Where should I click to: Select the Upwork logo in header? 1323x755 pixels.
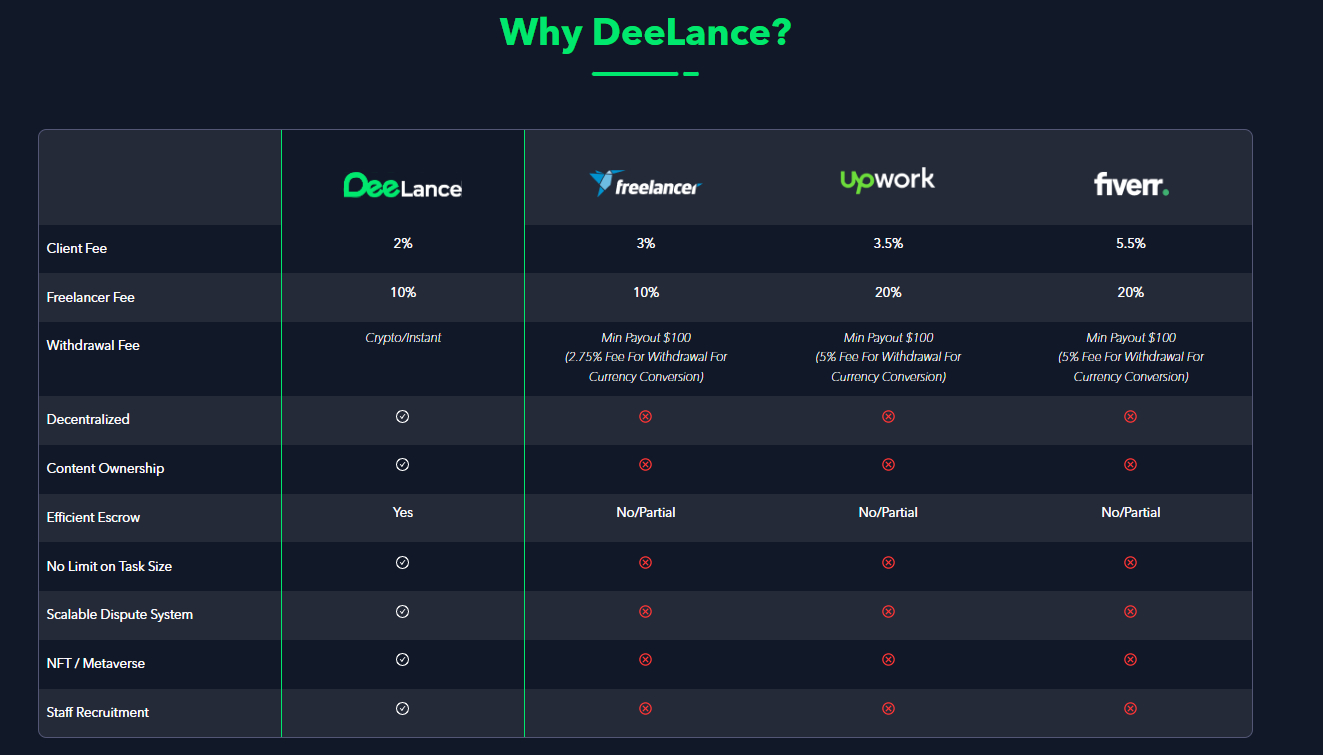[x=888, y=180]
